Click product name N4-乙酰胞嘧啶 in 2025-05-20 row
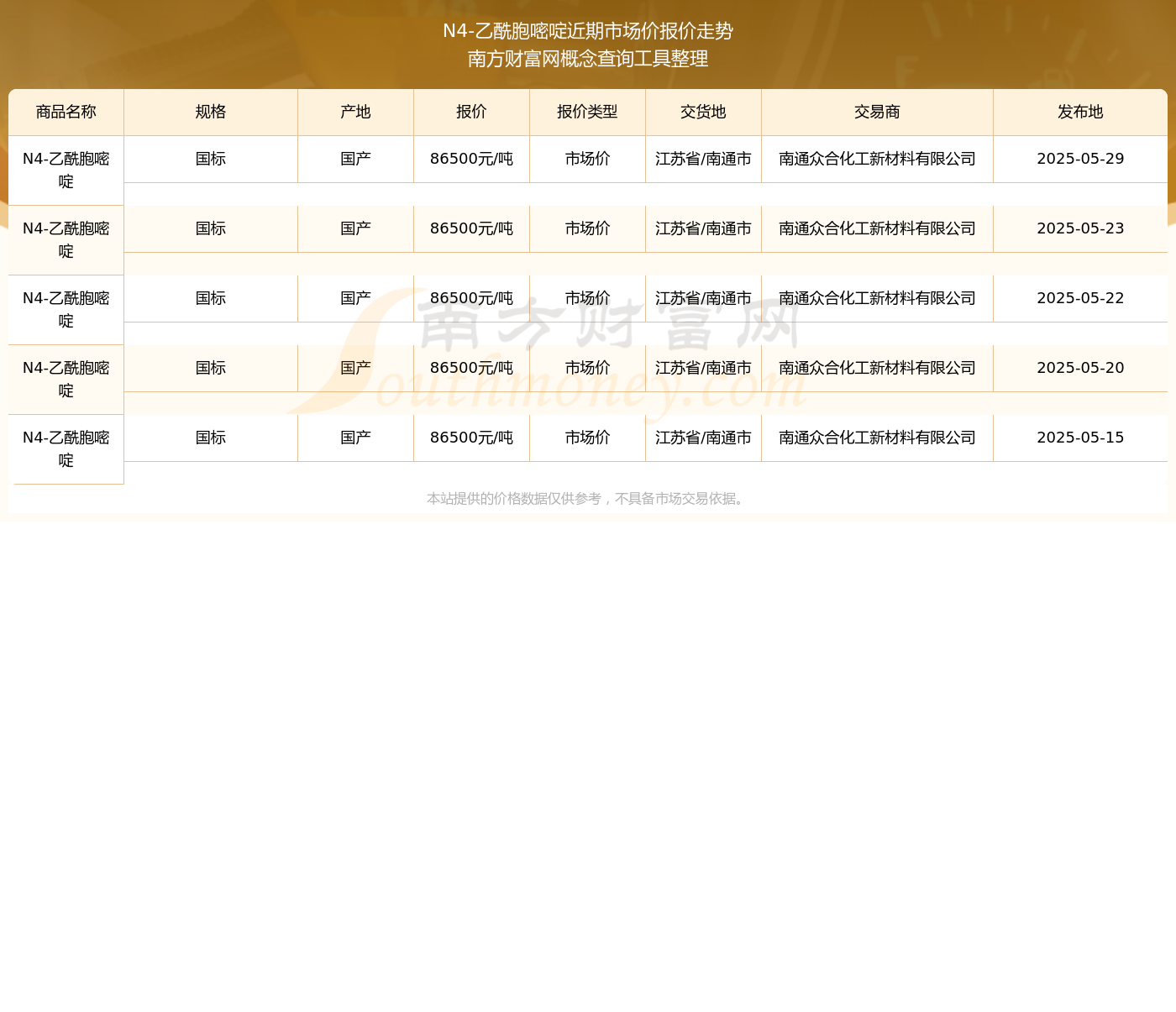 click(66, 380)
